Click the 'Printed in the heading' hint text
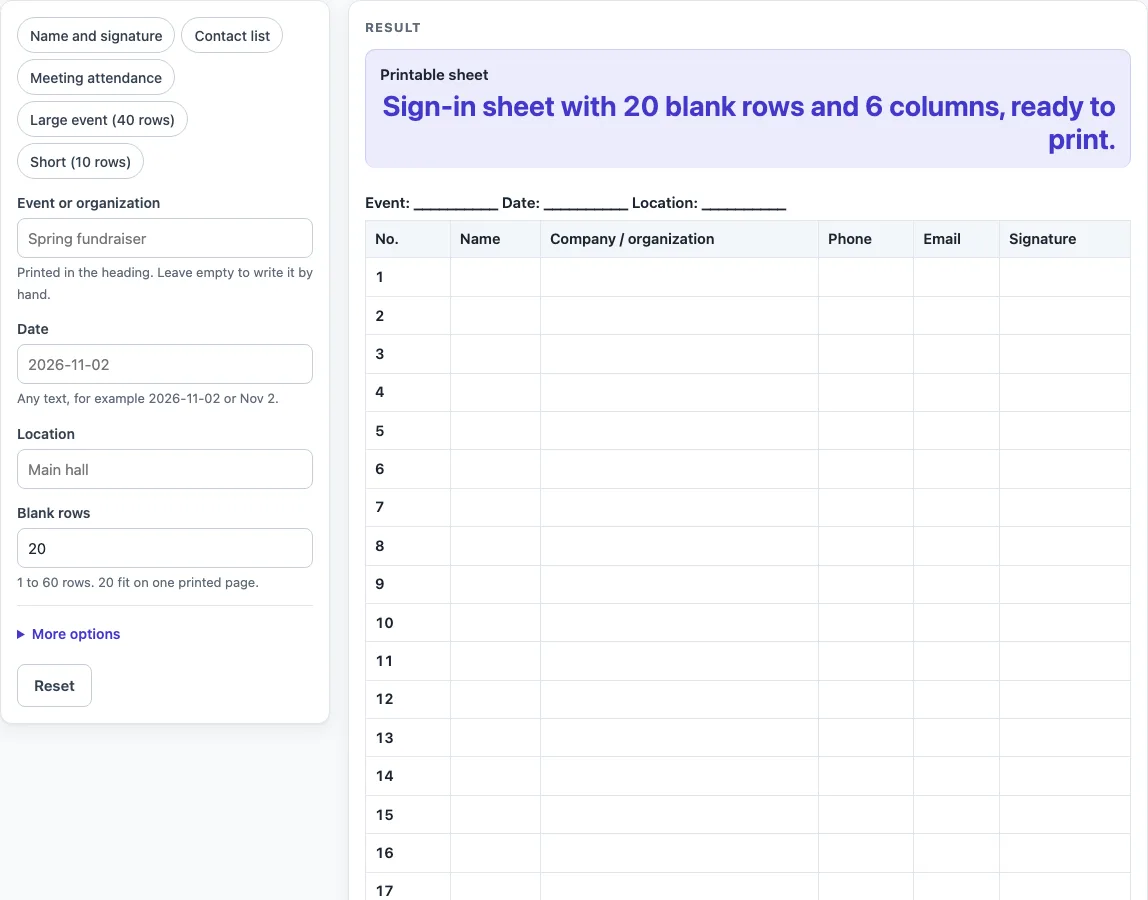 click(165, 283)
